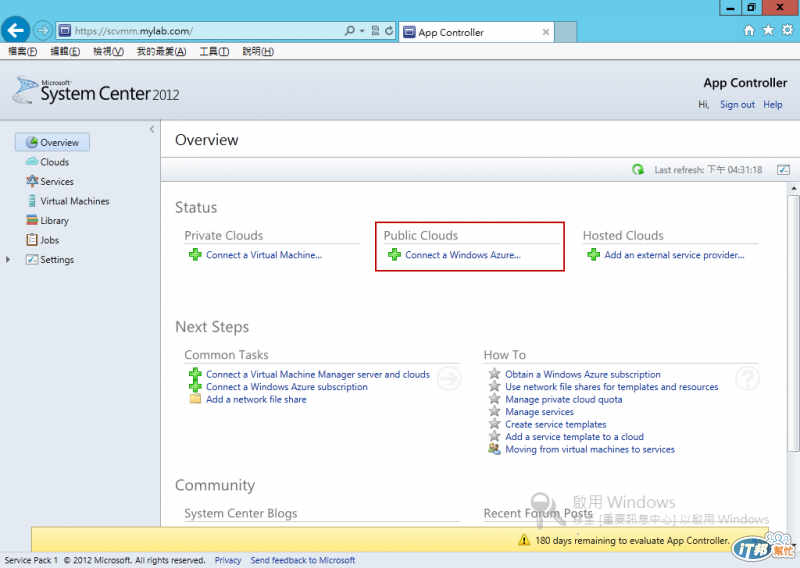
Task: Open the address bar search magnifier
Action: pos(349,31)
